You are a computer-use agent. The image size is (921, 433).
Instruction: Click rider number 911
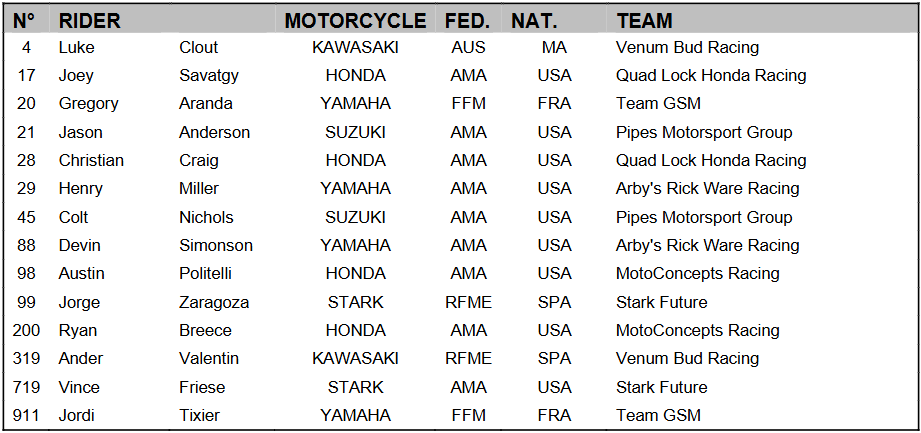tap(26, 415)
